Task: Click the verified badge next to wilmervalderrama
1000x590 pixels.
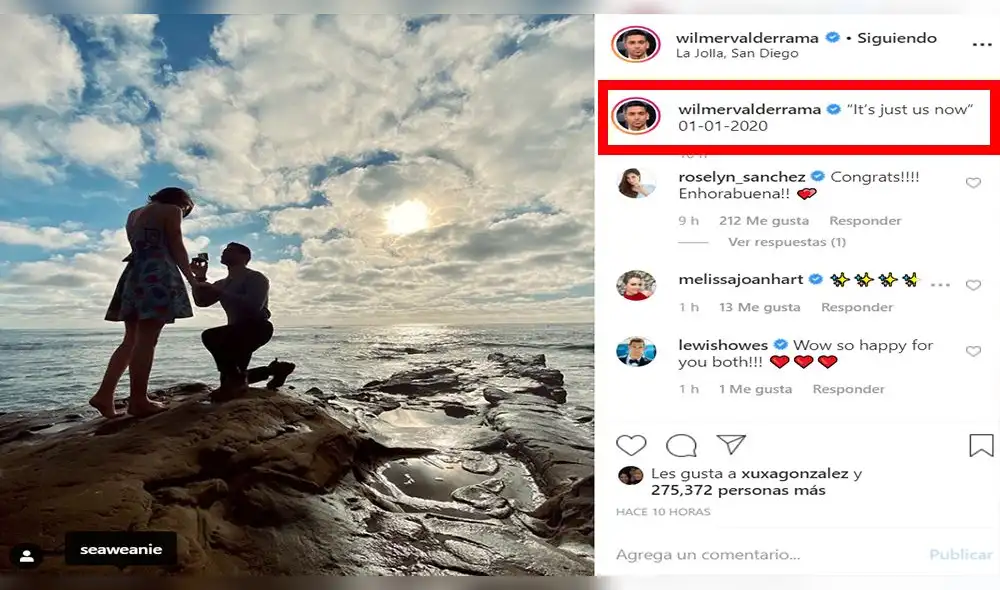Action: [x=830, y=37]
